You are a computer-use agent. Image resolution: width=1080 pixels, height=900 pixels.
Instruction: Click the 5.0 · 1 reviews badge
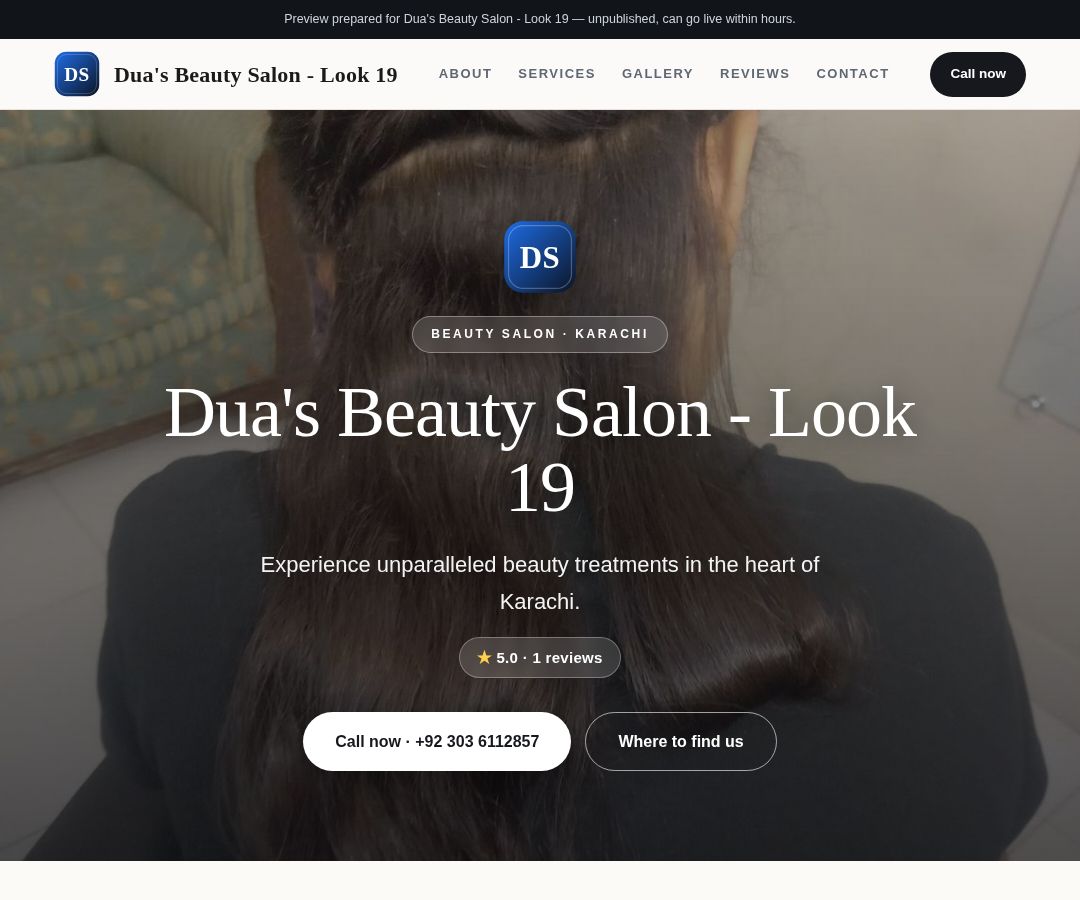pyautogui.click(x=539, y=658)
